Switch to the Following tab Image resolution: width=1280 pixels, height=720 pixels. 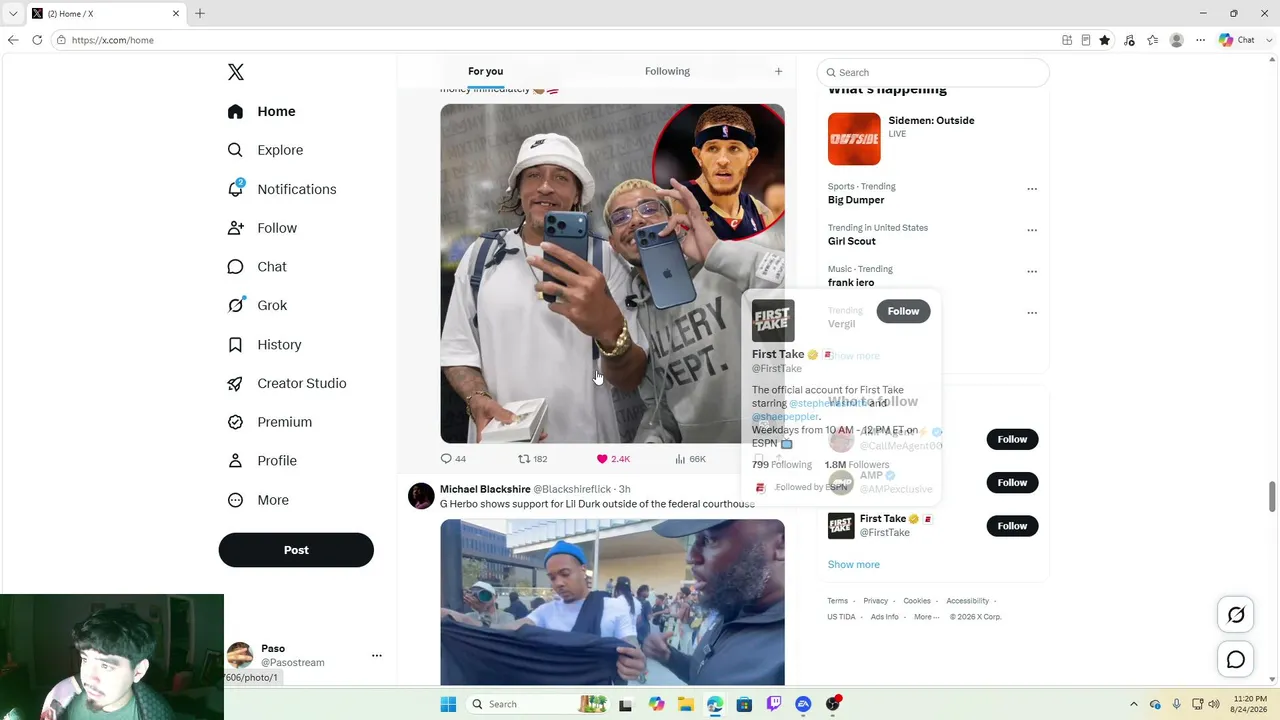pyautogui.click(x=667, y=71)
